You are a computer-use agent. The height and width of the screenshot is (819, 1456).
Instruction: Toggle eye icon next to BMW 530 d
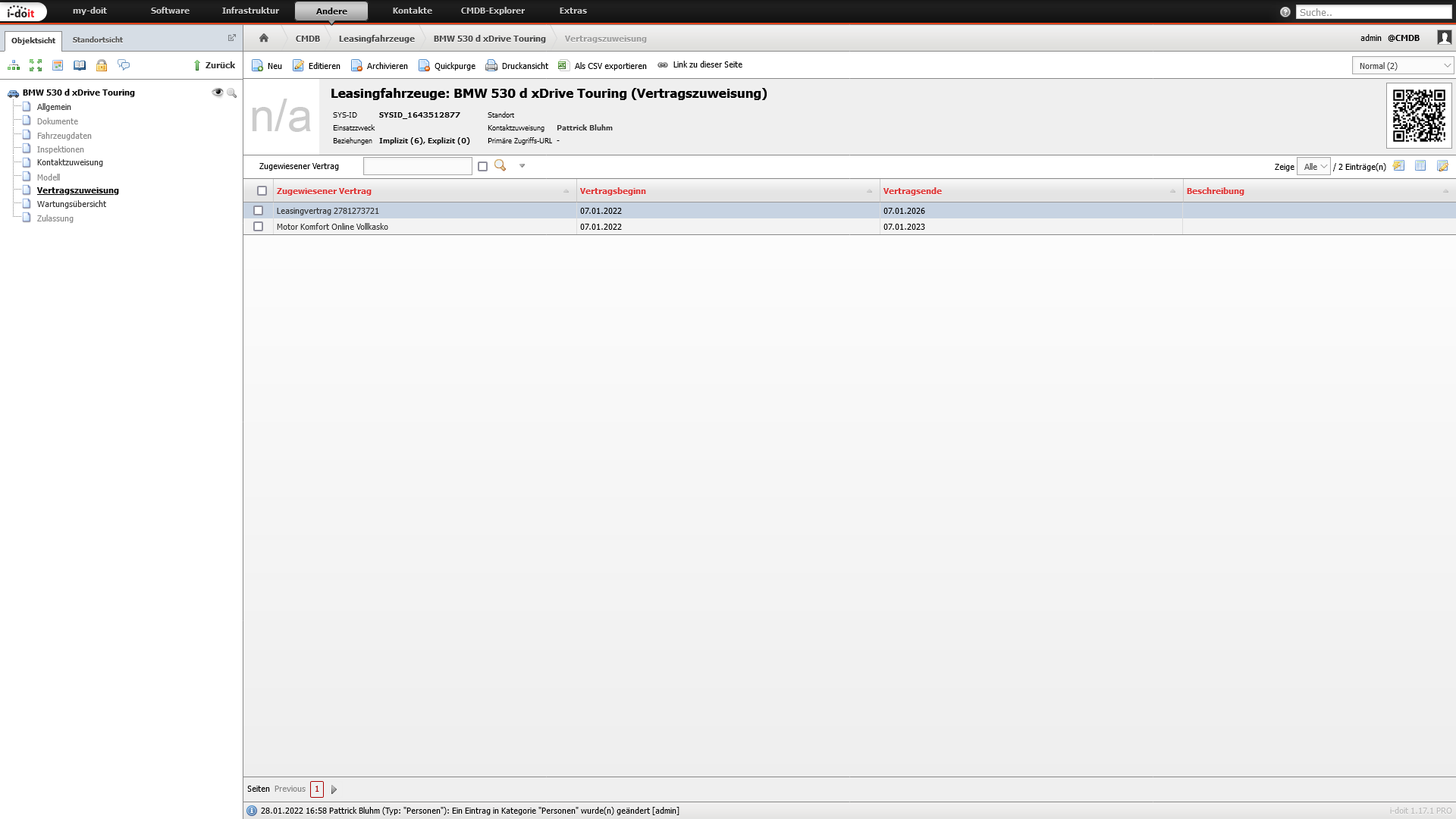point(218,93)
